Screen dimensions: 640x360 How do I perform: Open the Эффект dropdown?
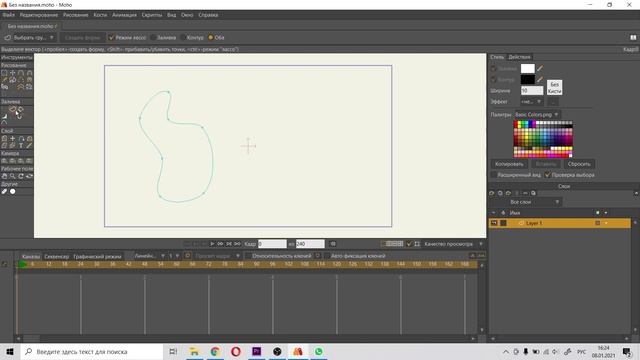click(531, 102)
